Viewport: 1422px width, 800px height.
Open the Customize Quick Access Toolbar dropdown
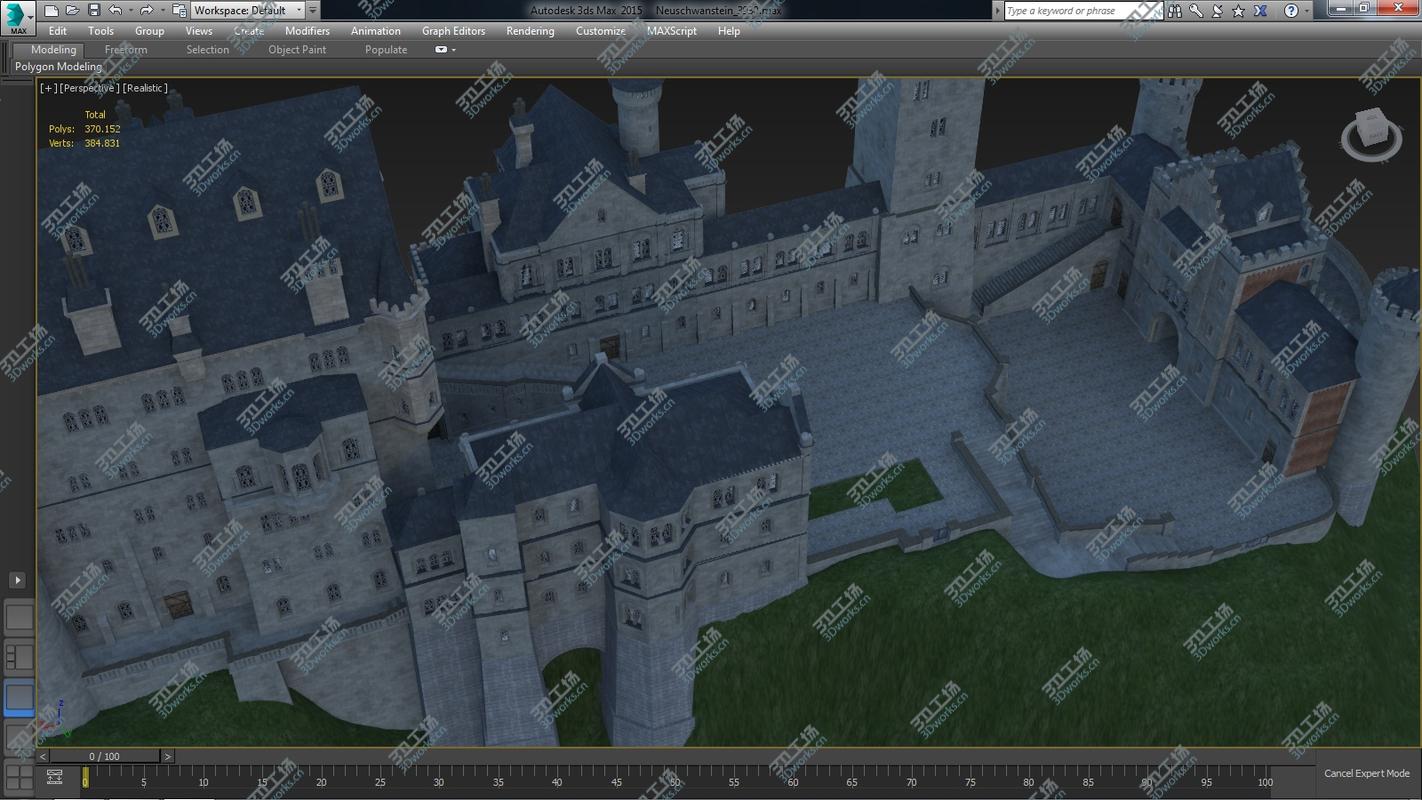coord(313,10)
